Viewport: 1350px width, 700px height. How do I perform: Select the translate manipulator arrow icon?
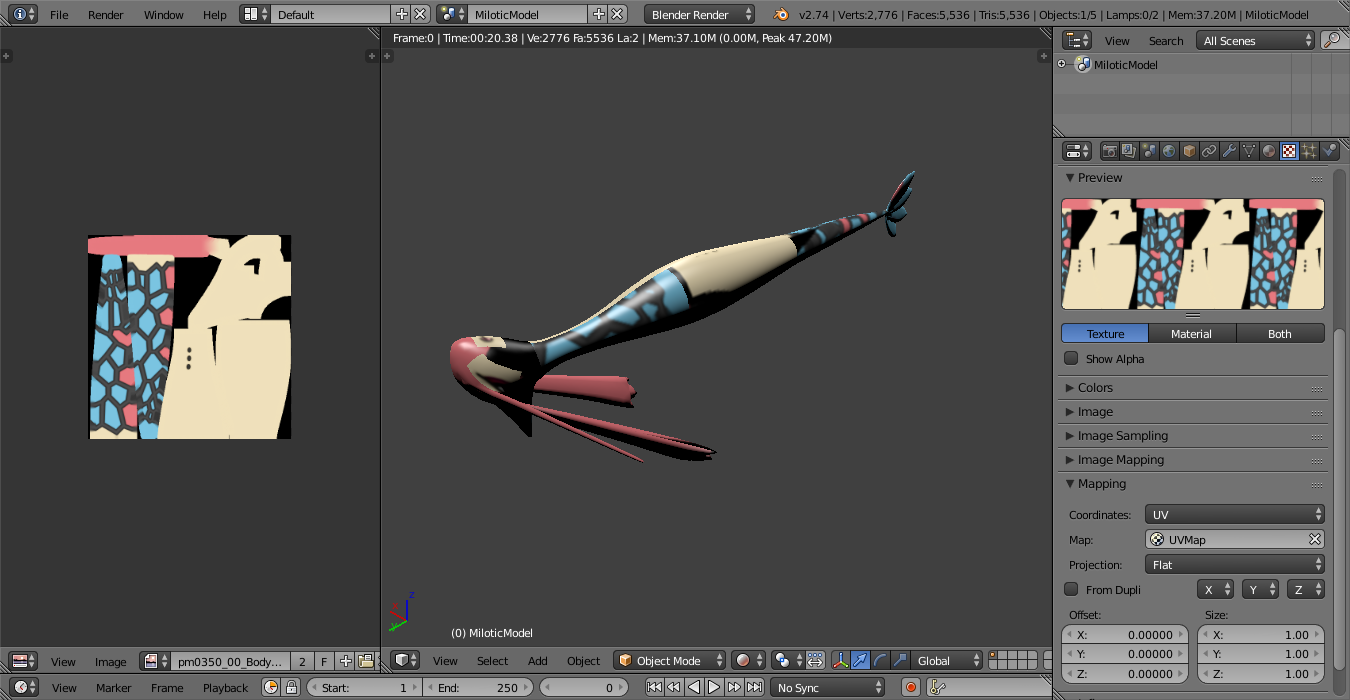click(x=860, y=660)
